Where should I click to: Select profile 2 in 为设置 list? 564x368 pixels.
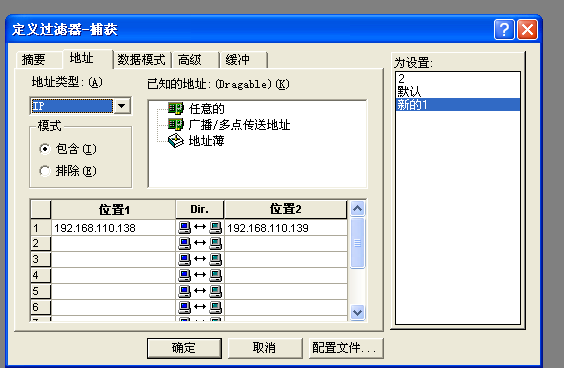(x=458, y=78)
